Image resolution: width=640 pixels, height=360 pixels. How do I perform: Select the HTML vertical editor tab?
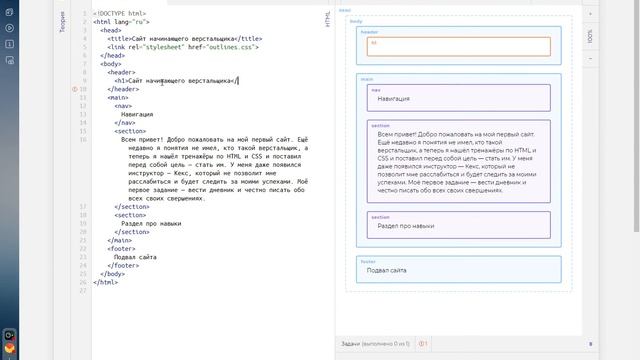327,19
